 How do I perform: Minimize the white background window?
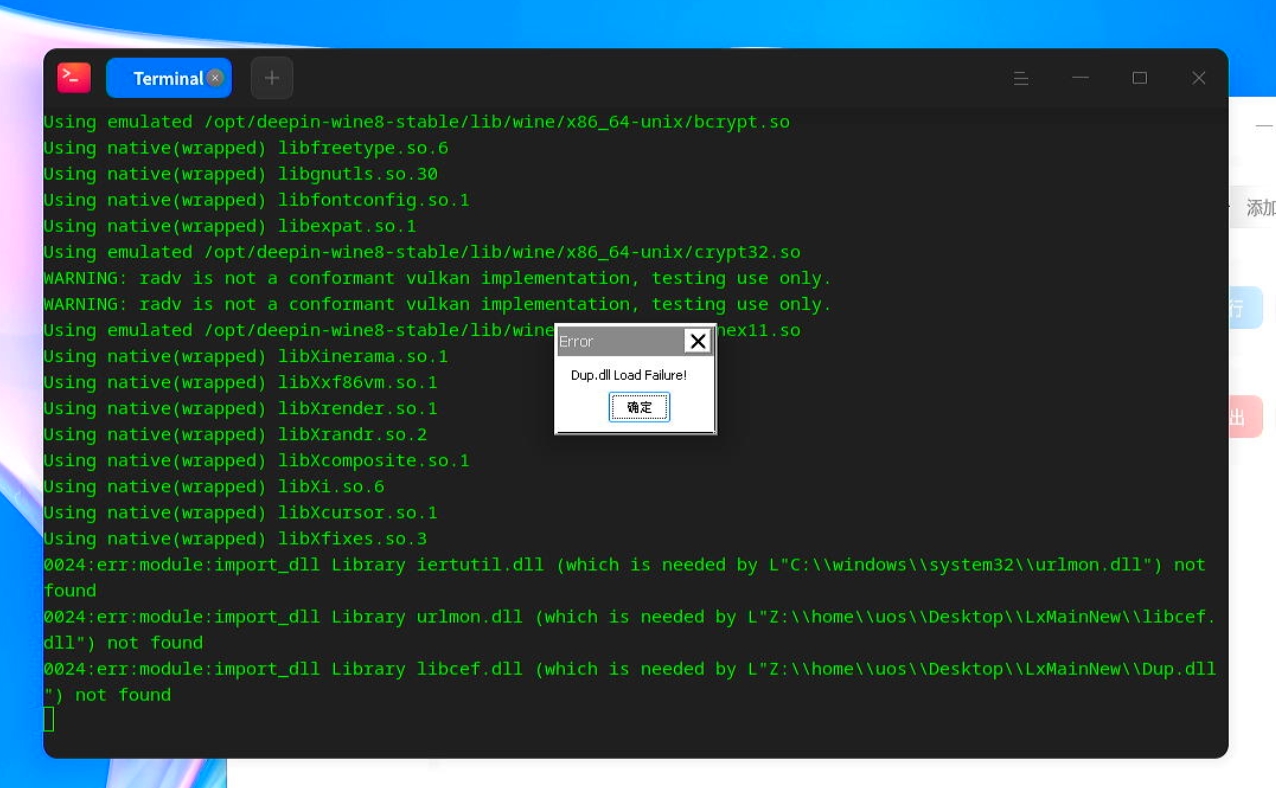(1264, 126)
